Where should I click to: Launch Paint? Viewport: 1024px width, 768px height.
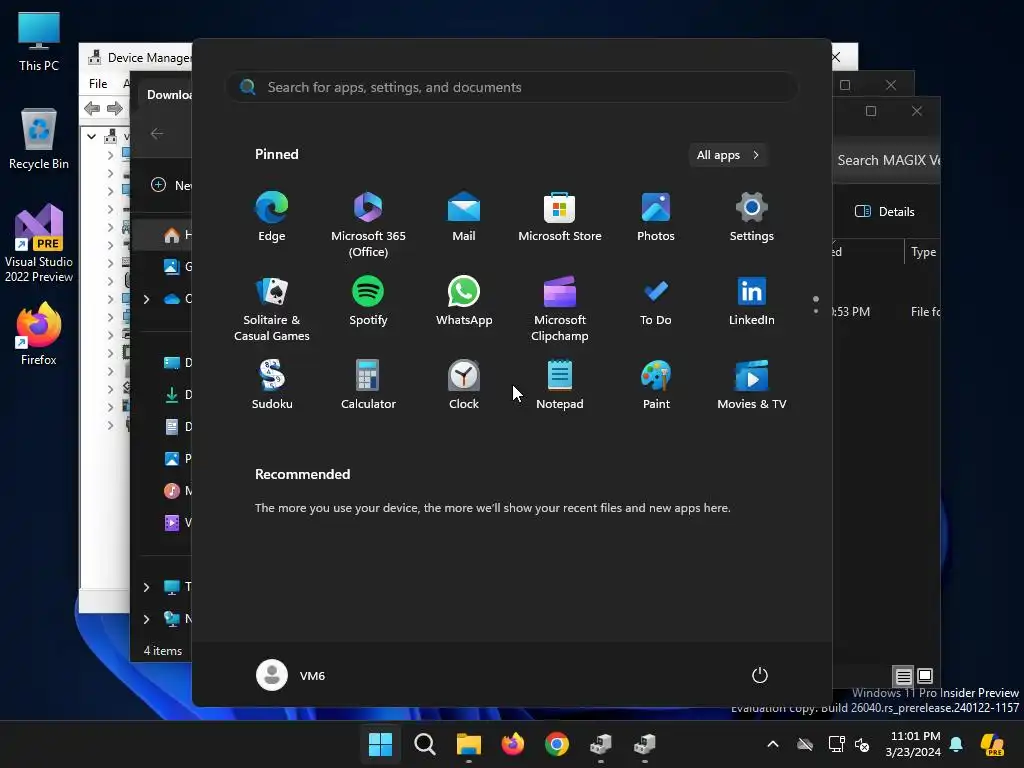(656, 385)
